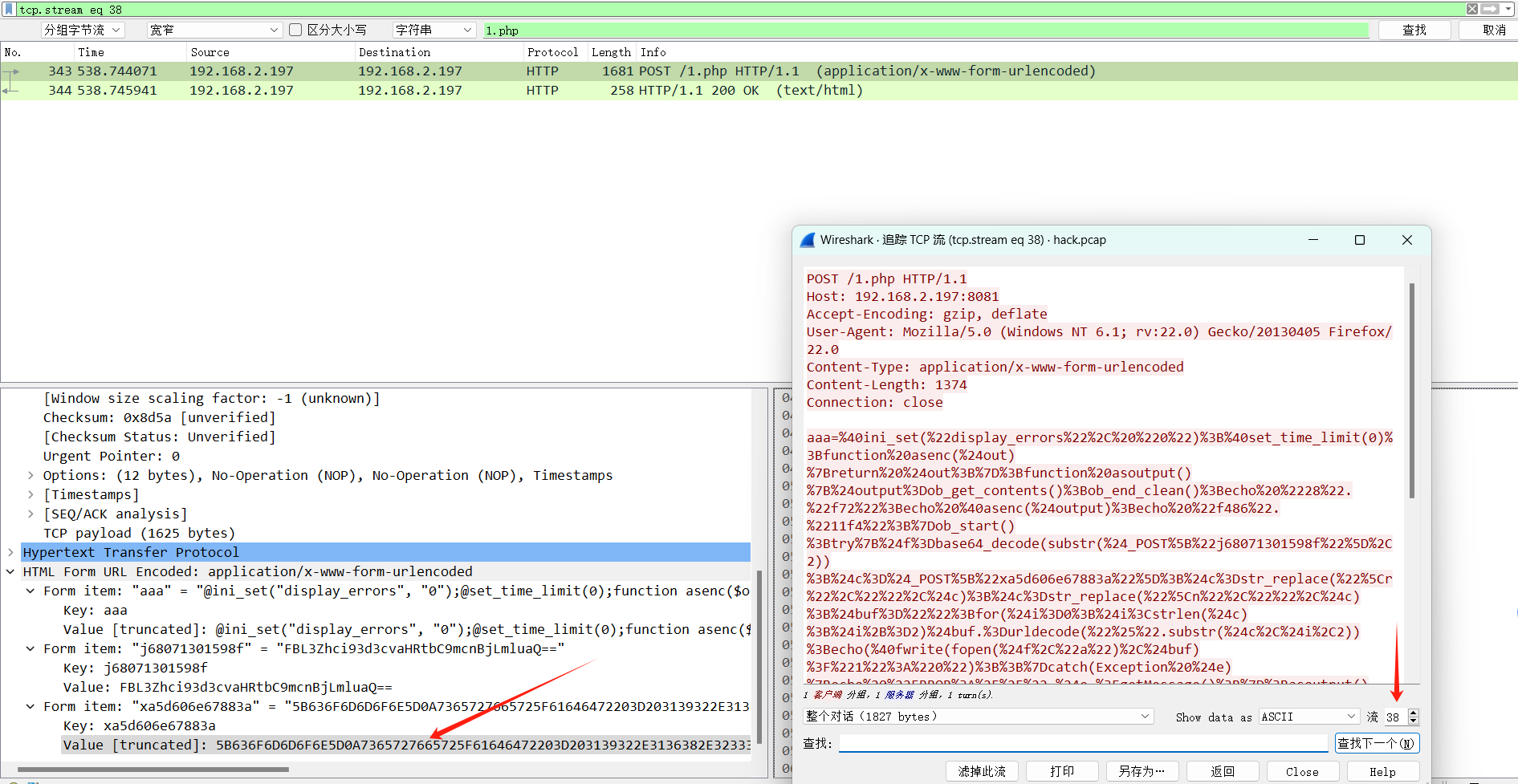This screenshot has width=1518, height=784.
Task: Click the packet details vertical scrollbar
Action: [x=759, y=658]
